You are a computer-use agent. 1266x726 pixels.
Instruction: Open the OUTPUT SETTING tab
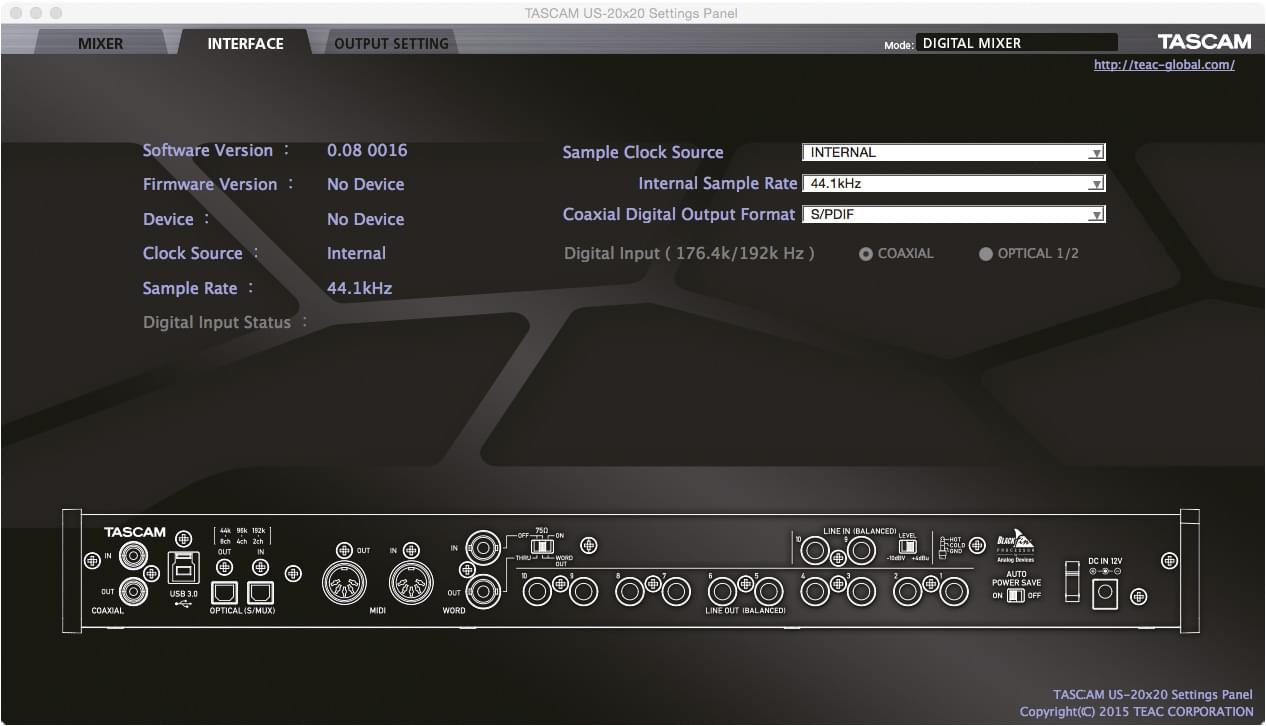tap(391, 43)
